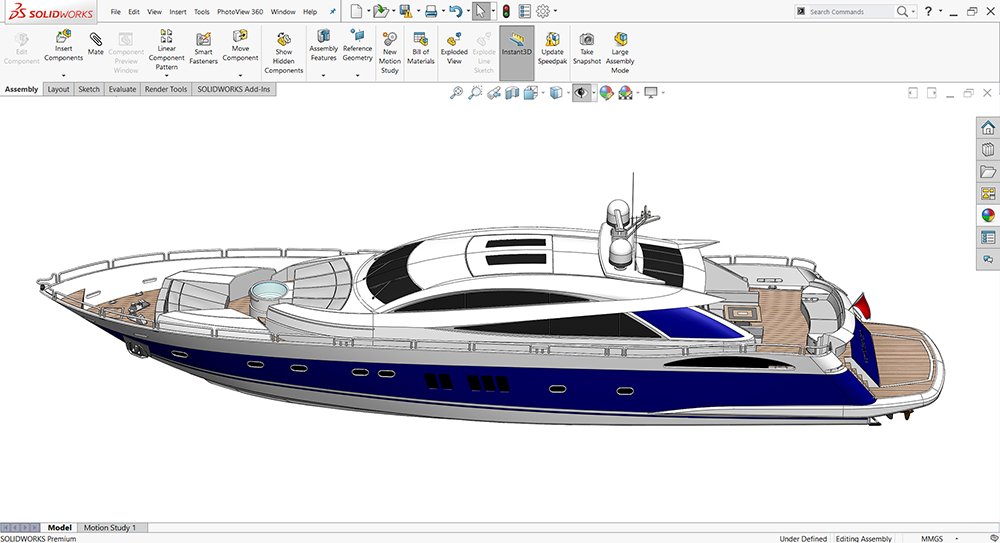Open Options gear icon
1000x543 pixels.
[x=543, y=11]
